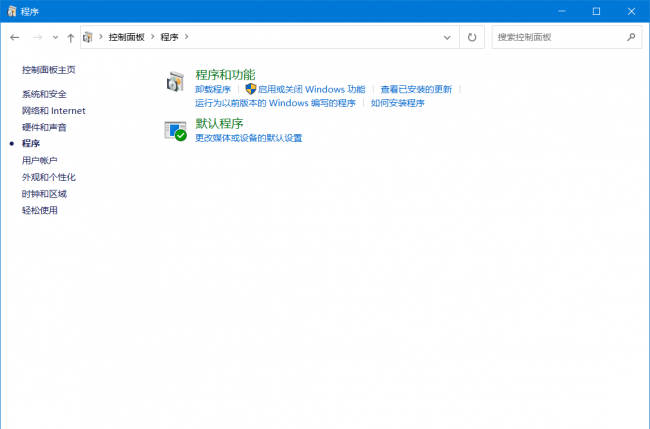Viewport: 650px width, 429px height.
Task: Click the 默认程序 icon with green check
Action: pos(175,131)
